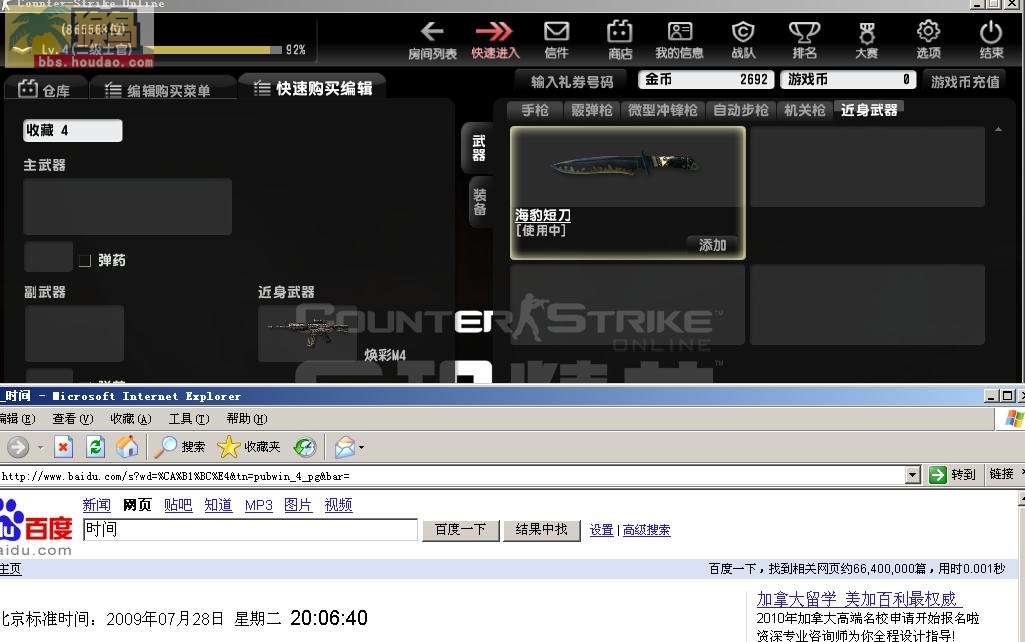
Task: Open the IE address bar dropdown
Action: coord(913,475)
